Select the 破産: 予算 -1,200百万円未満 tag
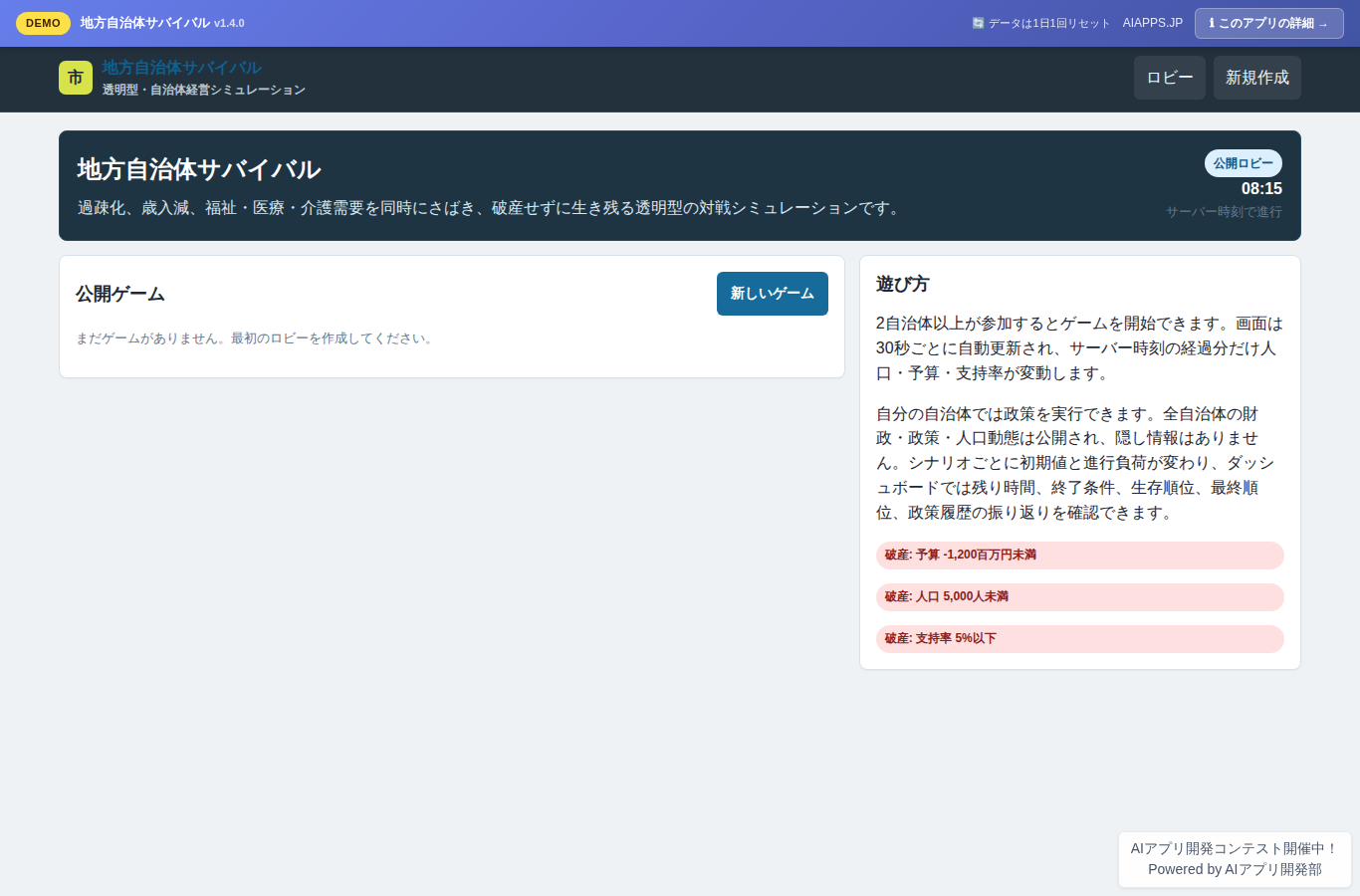Image resolution: width=1360 pixels, height=896 pixels. click(1080, 556)
